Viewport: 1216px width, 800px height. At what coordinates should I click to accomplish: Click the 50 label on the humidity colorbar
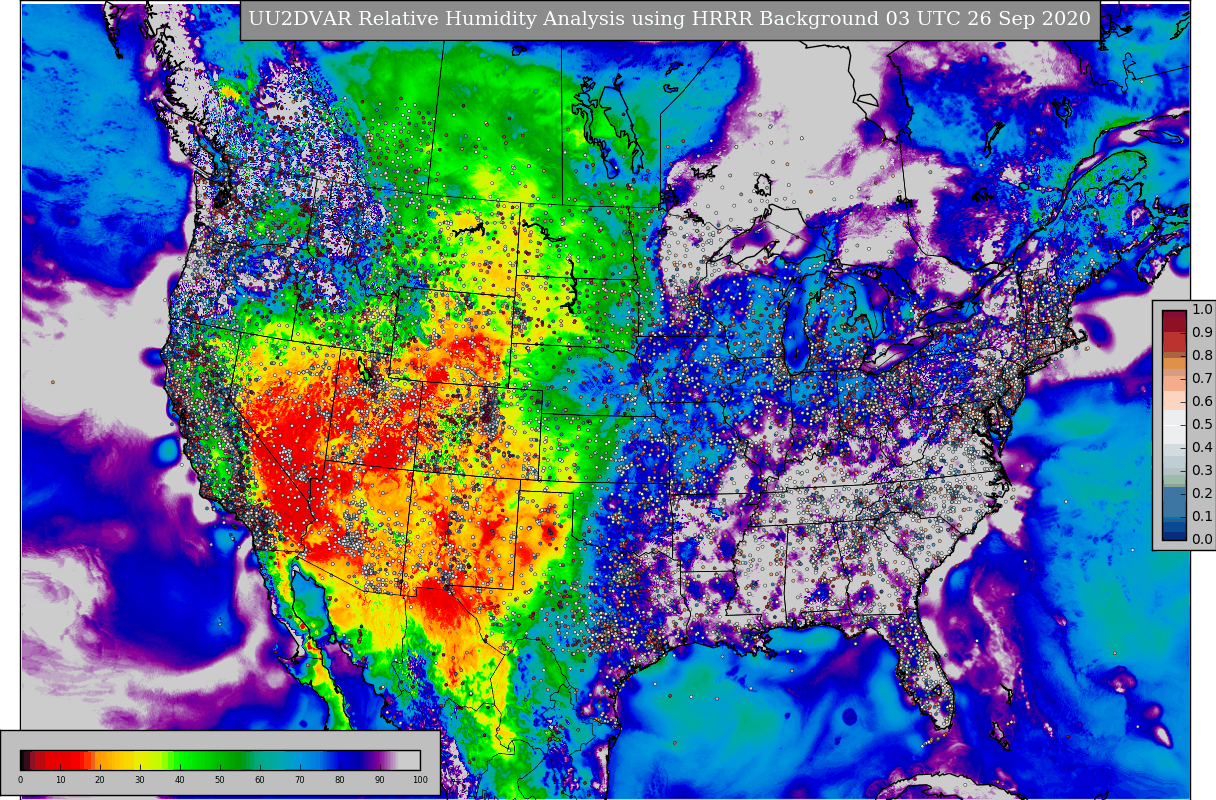click(220, 780)
